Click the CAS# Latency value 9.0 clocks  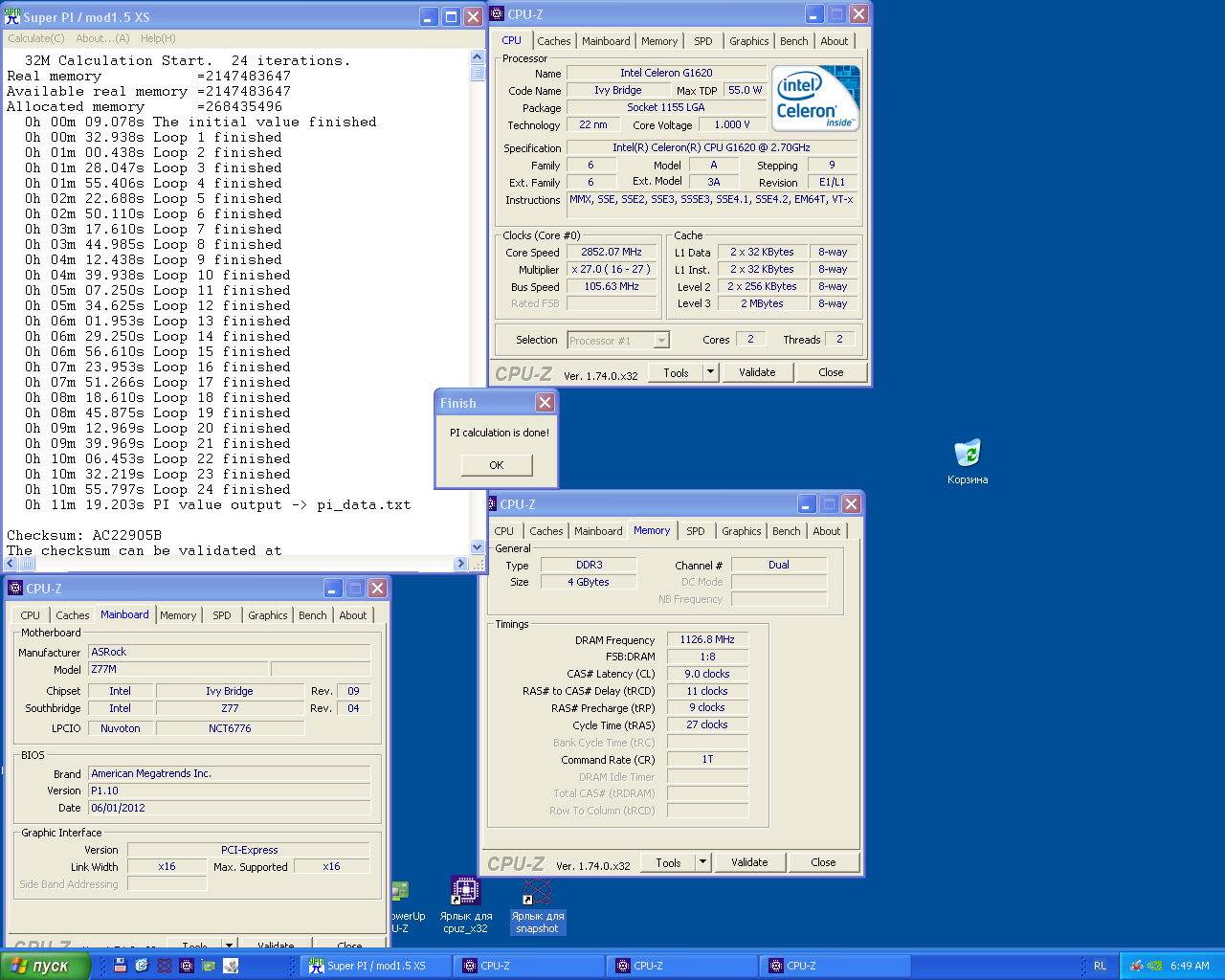707,674
